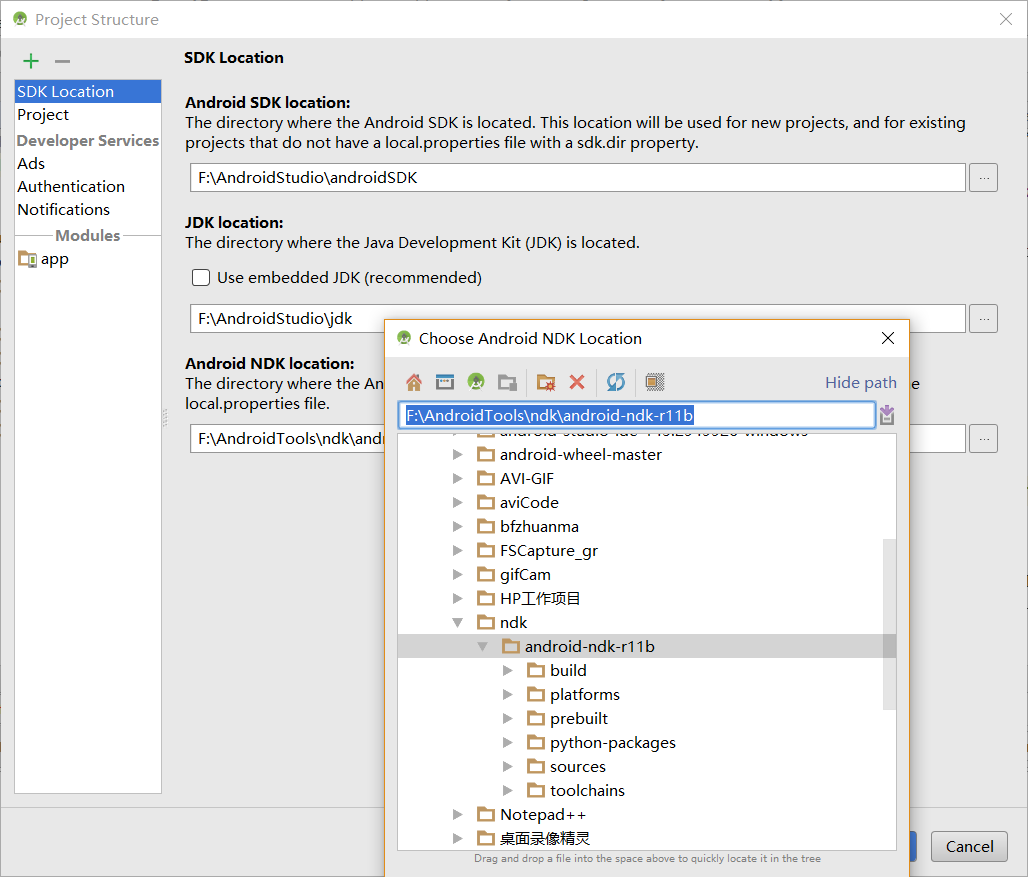Open browse button for Android NDK location
The image size is (1028, 877).
[x=983, y=438]
